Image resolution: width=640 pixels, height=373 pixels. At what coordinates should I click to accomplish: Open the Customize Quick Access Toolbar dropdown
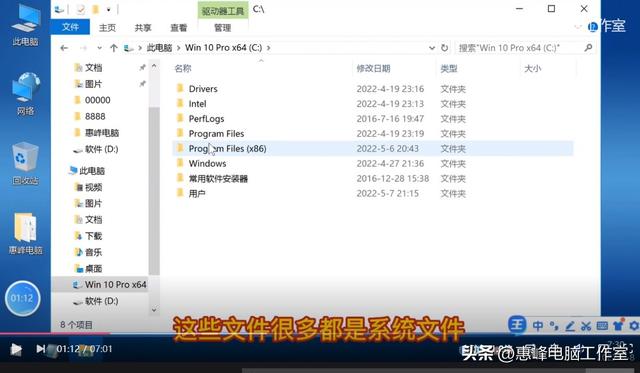point(109,9)
